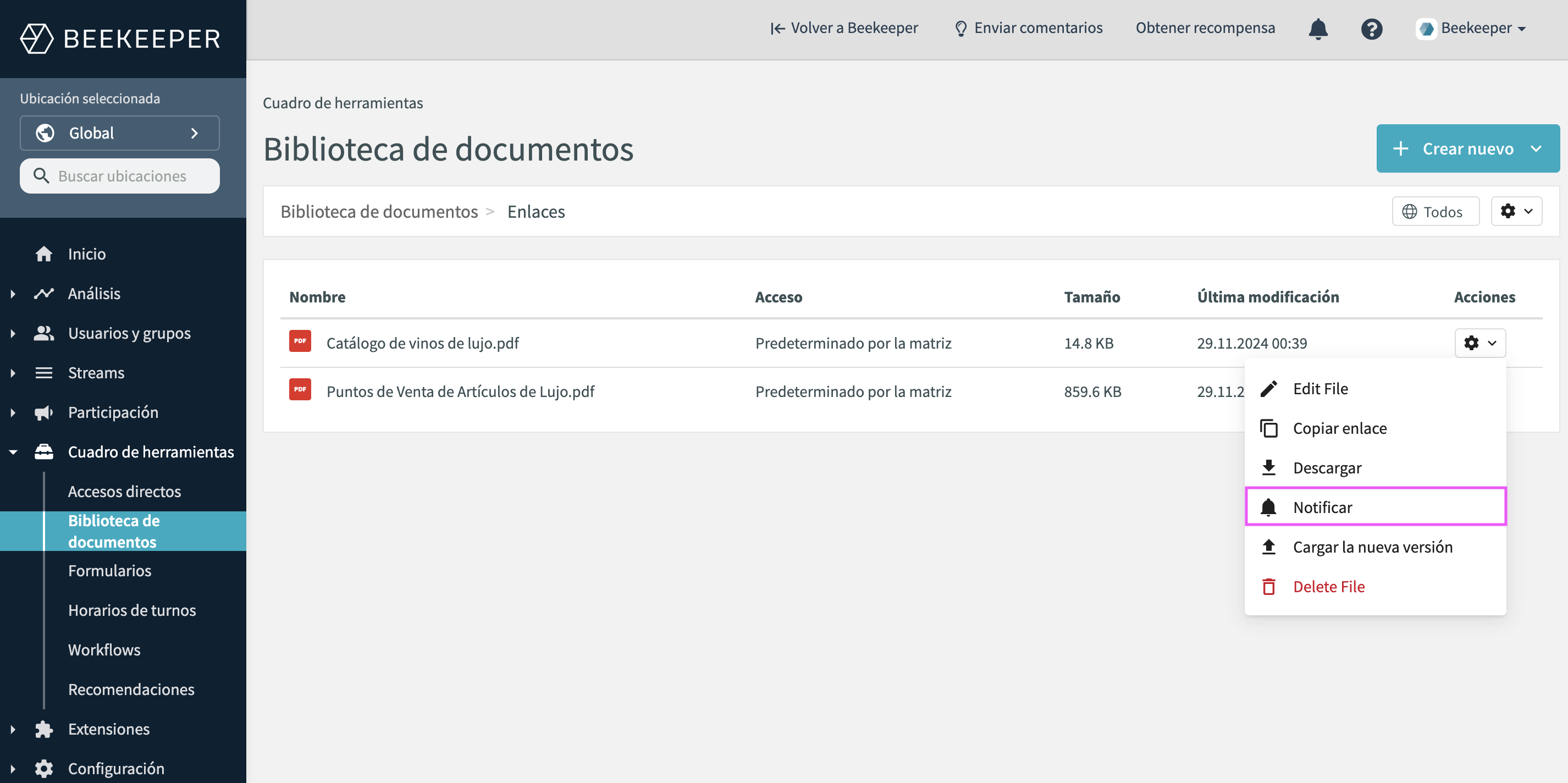
Task: Click the Todos filter button
Action: [x=1436, y=211]
